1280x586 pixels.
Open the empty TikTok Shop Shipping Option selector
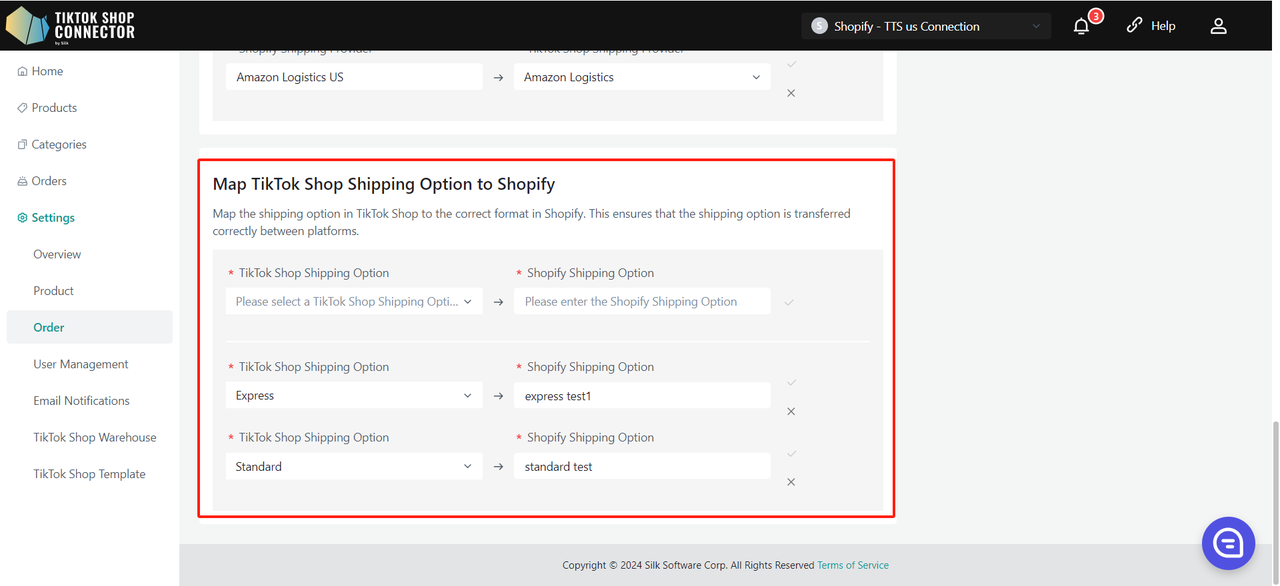coord(353,302)
